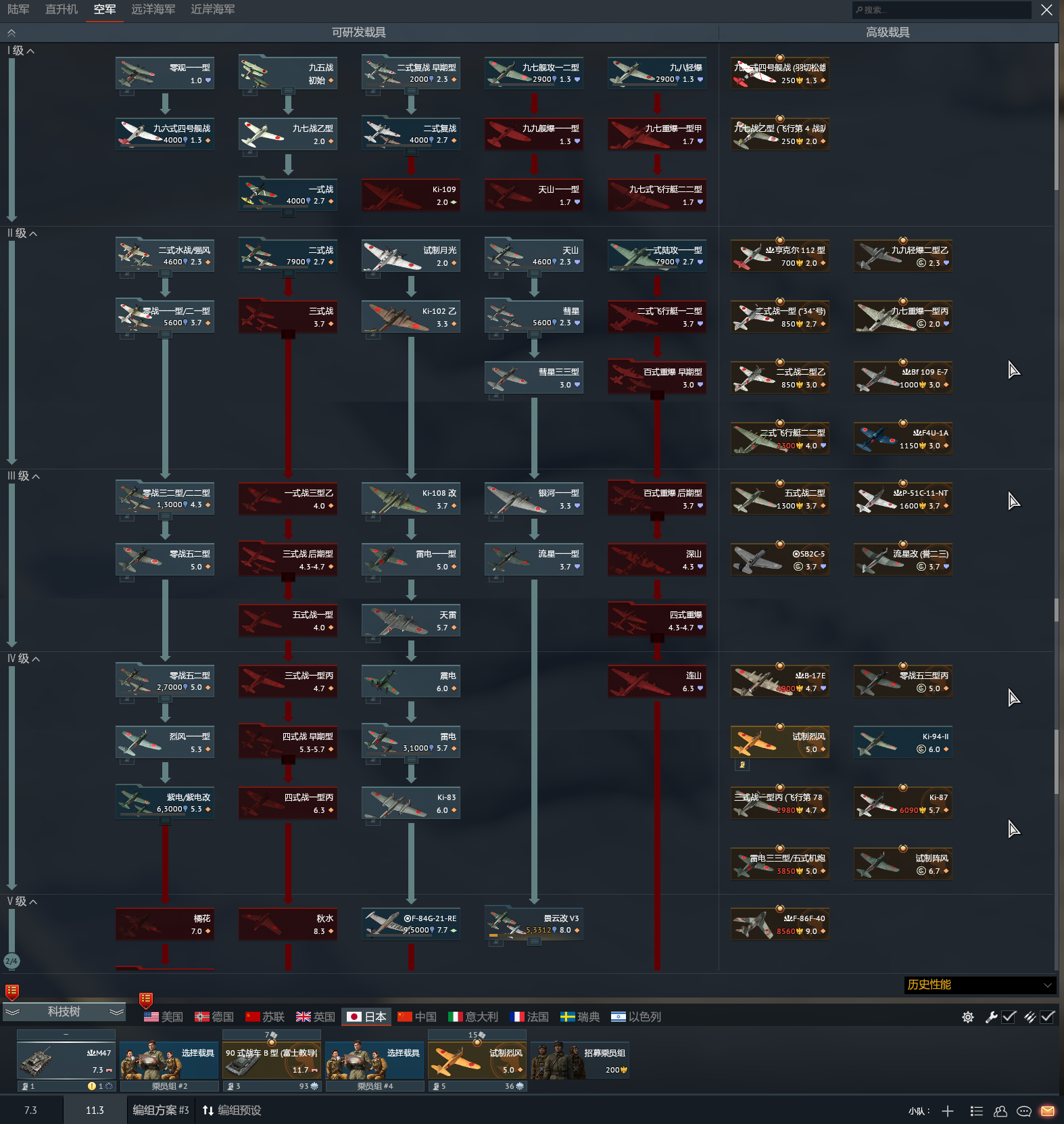This screenshot has height=1124, width=1064.
Task: Open the squad list icon
Action: [976, 1110]
